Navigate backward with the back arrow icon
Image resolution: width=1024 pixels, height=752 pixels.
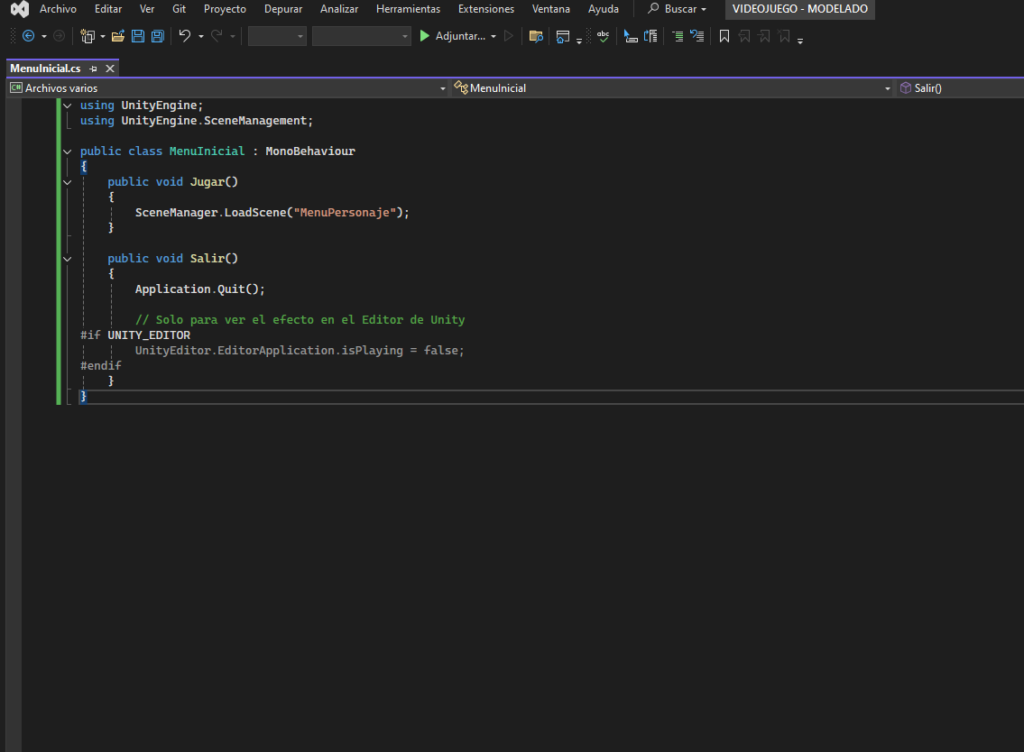(28, 36)
